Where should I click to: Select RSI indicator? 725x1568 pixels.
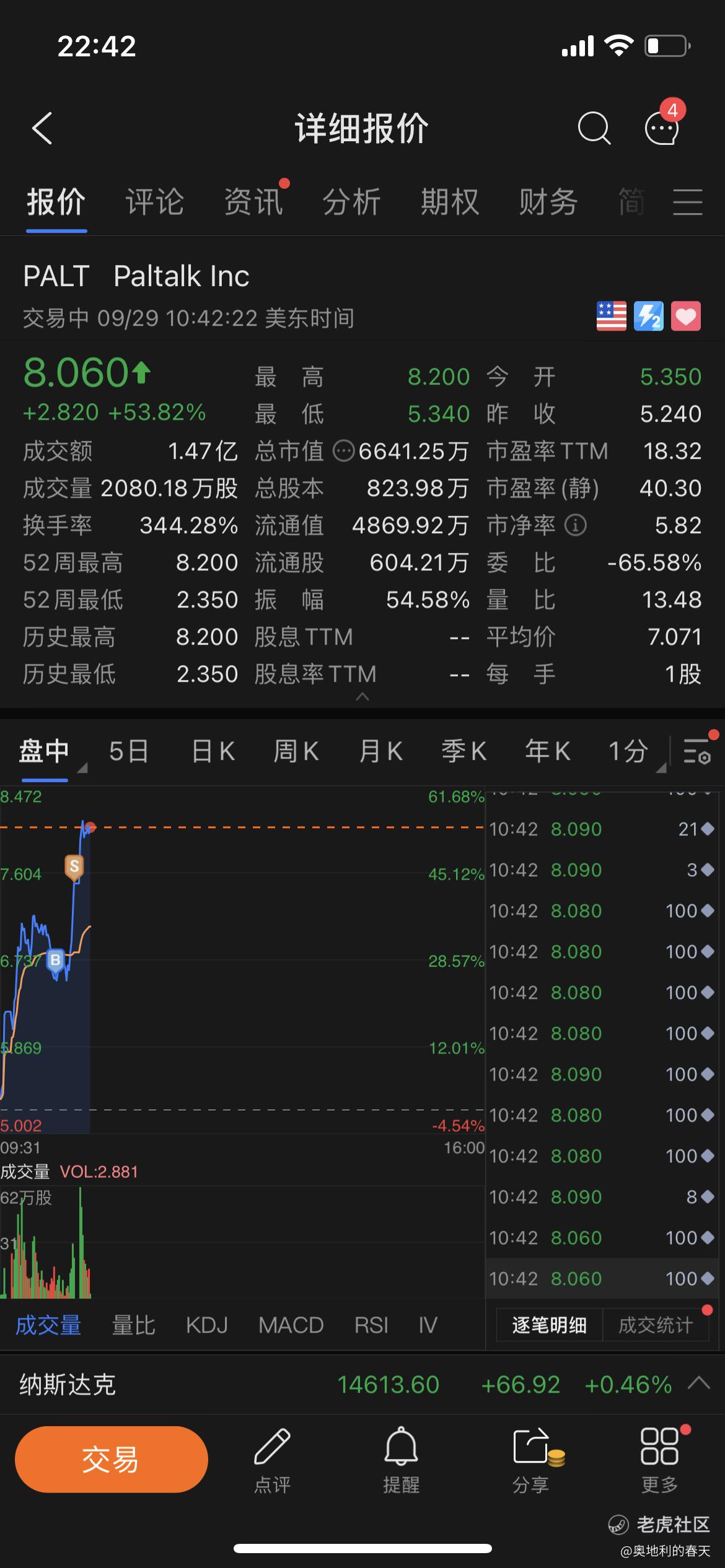pos(371,1325)
